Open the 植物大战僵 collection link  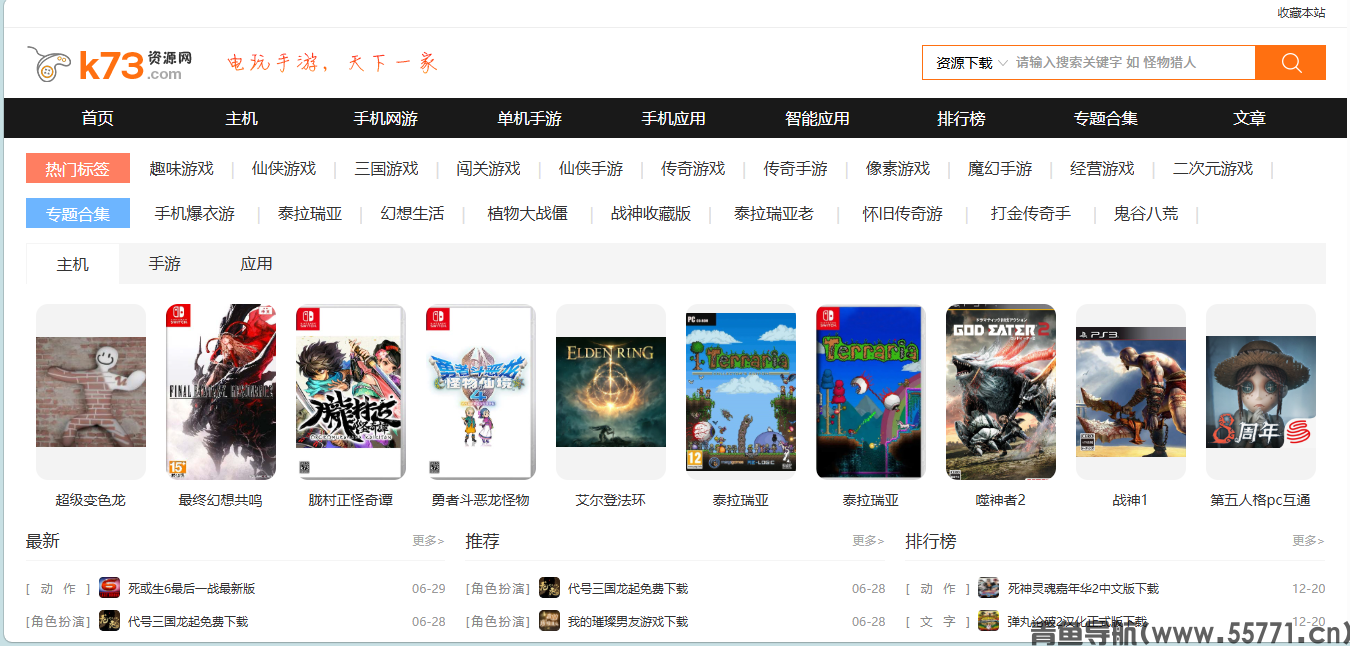(528, 214)
